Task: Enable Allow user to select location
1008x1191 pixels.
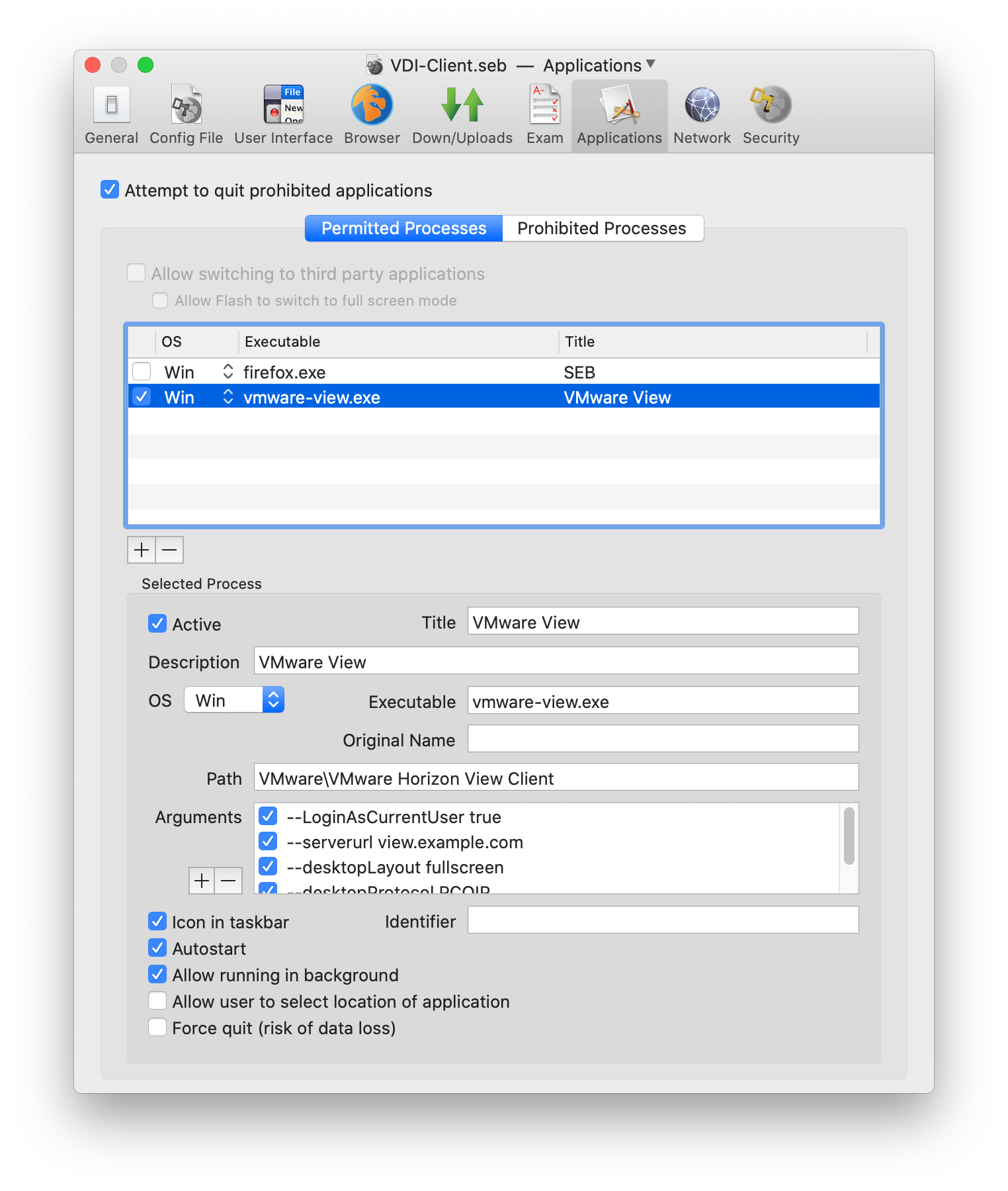Action: pyautogui.click(x=157, y=1000)
